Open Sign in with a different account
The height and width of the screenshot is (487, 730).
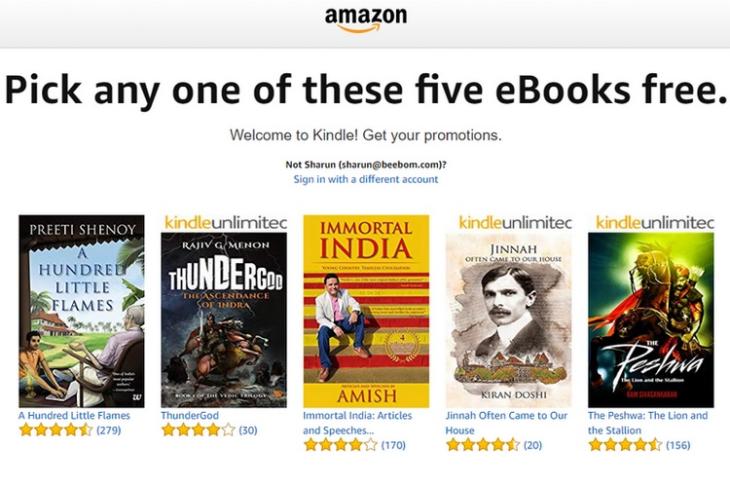[365, 179]
